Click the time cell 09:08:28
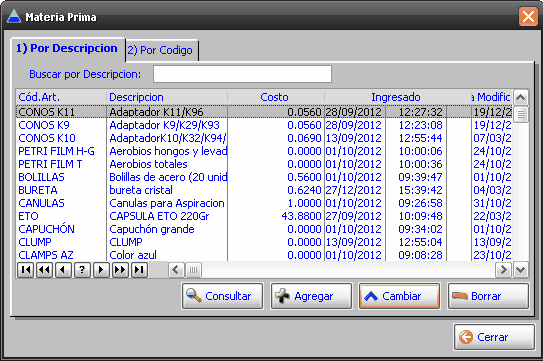543x361 pixels. tap(420, 255)
